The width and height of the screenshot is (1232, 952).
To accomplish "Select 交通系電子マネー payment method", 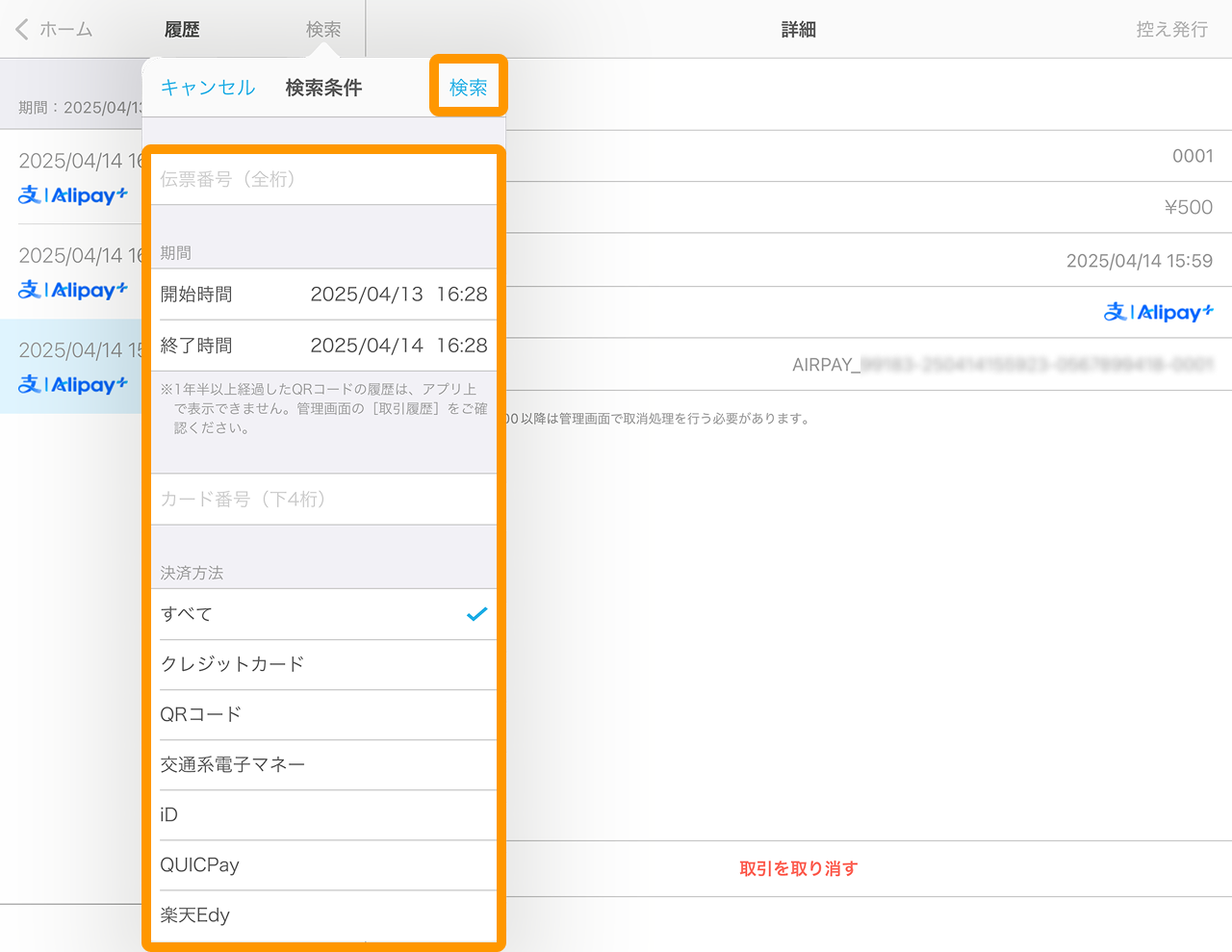I will coord(323,764).
